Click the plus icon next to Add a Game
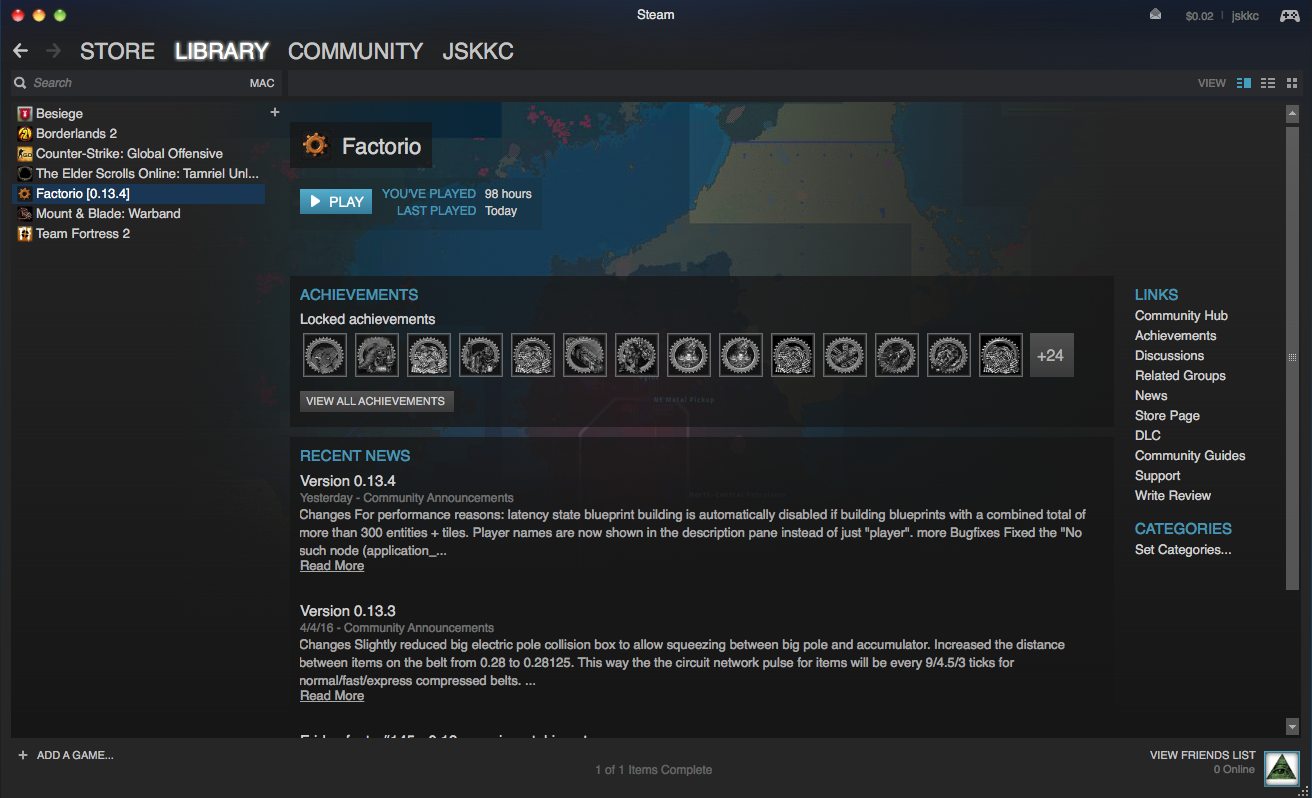 (x=23, y=755)
